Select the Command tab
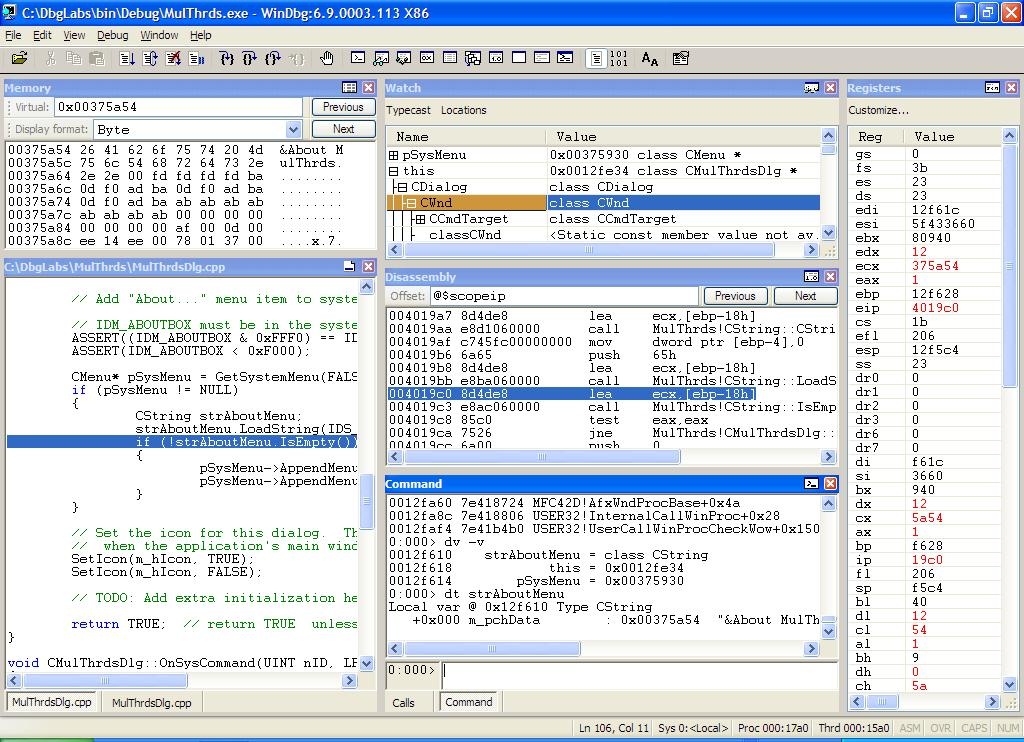Screen dimensions: 1024x742 point(469,702)
